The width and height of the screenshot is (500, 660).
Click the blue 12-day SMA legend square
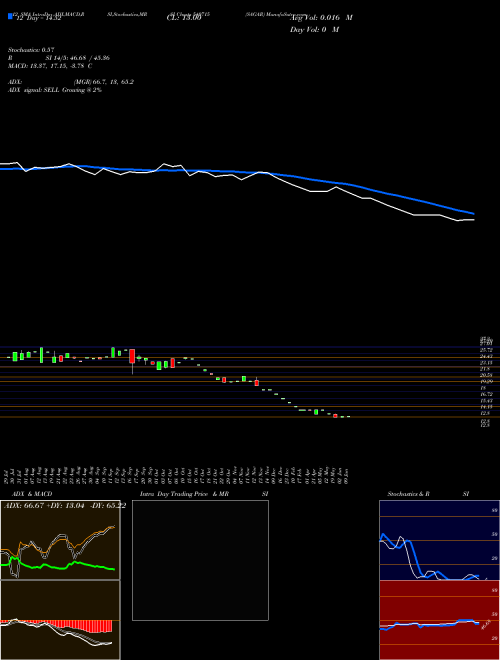click(10, 17)
